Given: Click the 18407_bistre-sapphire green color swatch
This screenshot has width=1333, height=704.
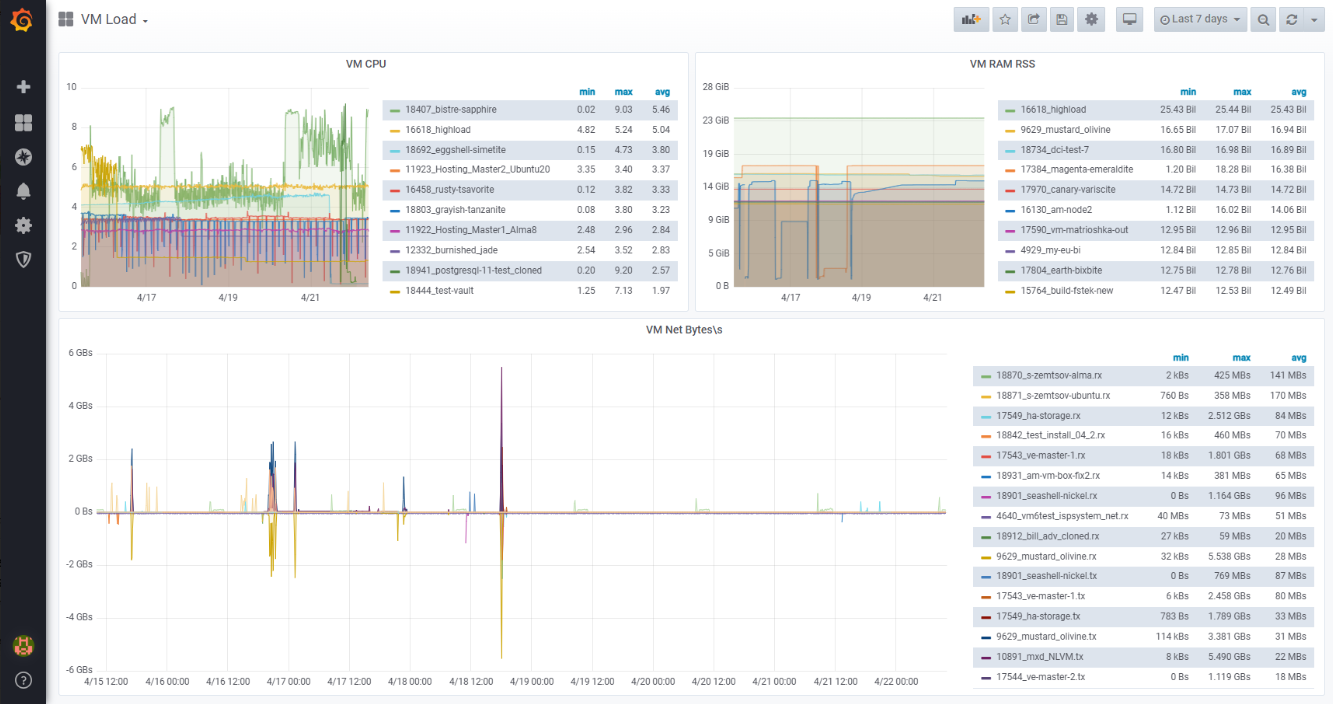Looking at the screenshot, I should (x=396, y=110).
